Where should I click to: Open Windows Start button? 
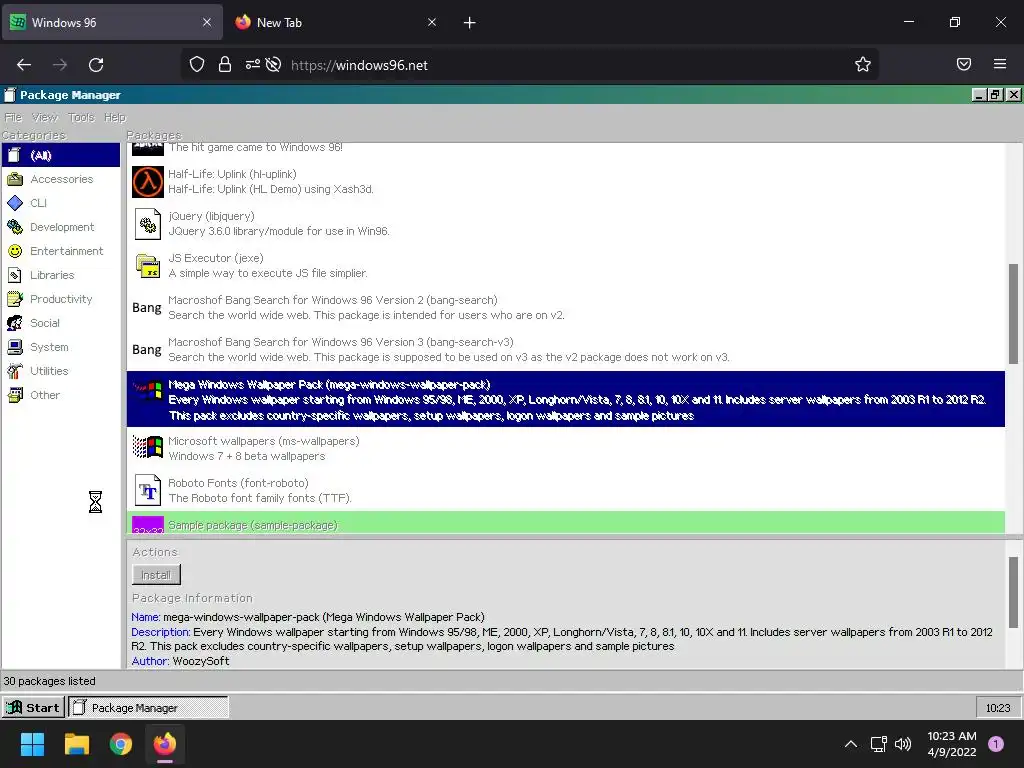[32, 744]
